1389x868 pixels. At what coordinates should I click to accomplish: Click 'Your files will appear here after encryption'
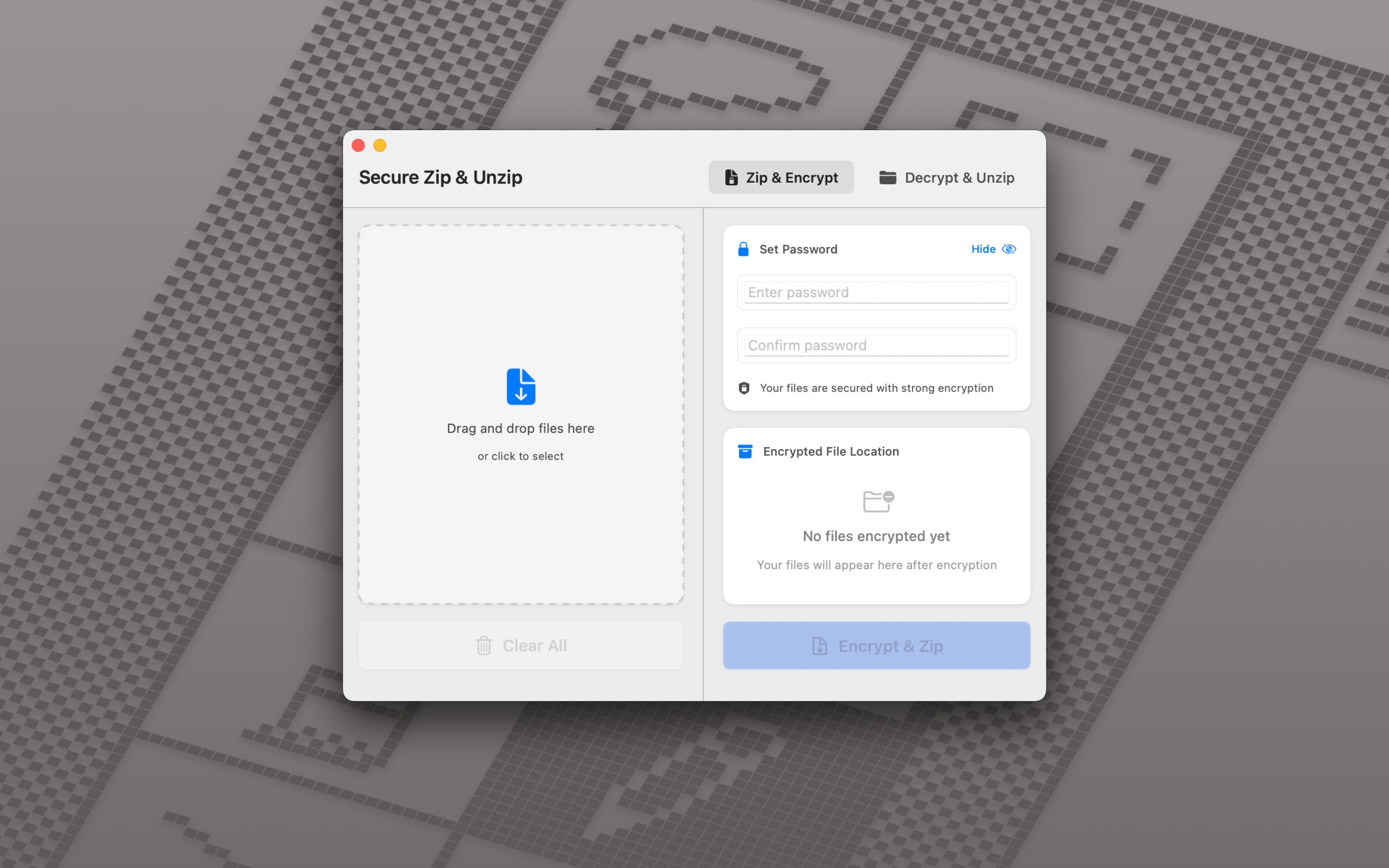(876, 565)
